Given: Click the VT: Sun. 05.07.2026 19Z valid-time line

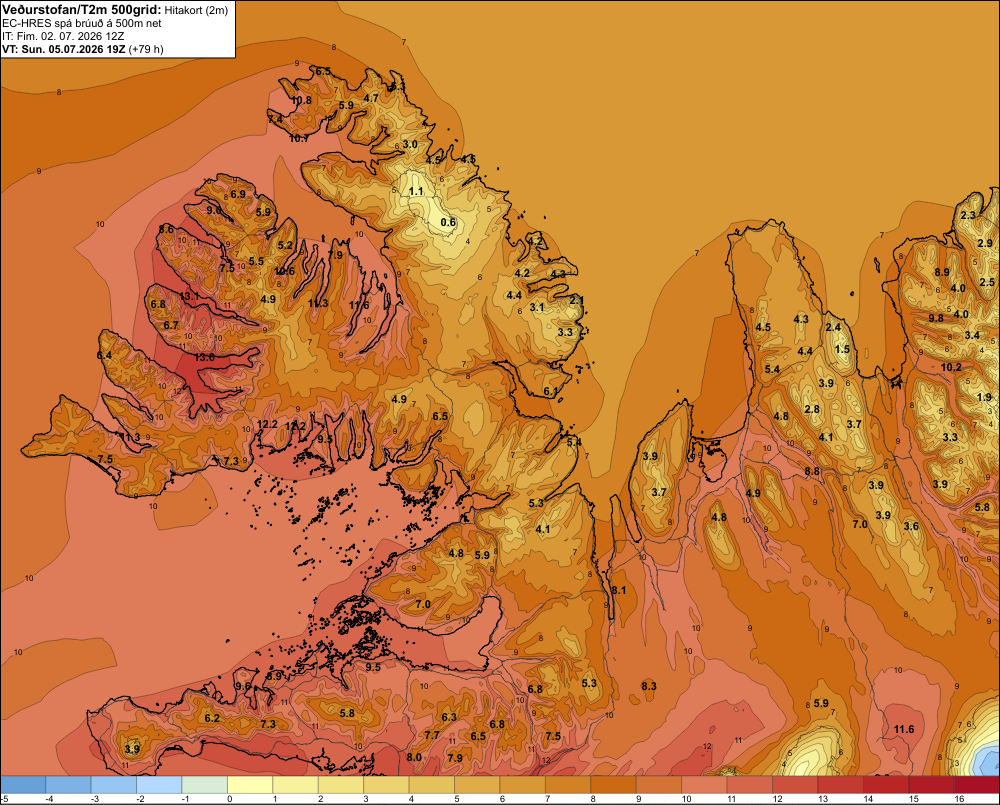Looking at the screenshot, I should (64, 49).
